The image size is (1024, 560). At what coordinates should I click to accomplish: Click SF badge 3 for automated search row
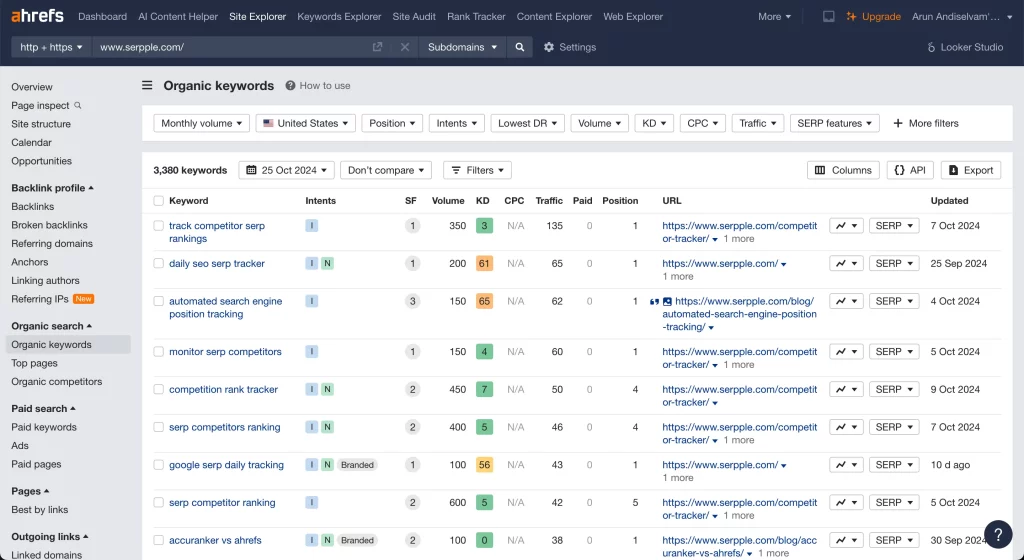tap(412, 302)
